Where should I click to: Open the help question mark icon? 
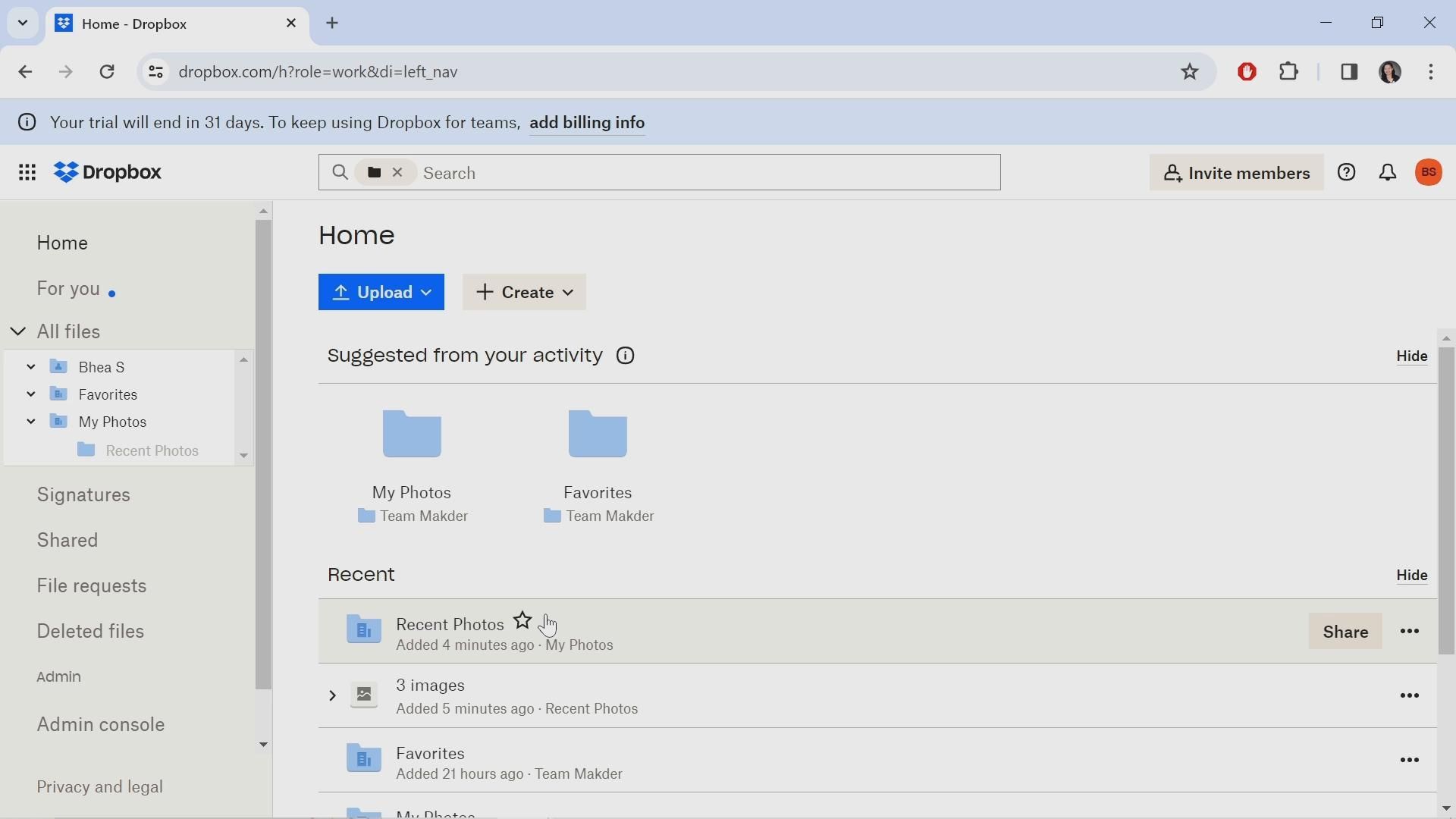[1347, 173]
